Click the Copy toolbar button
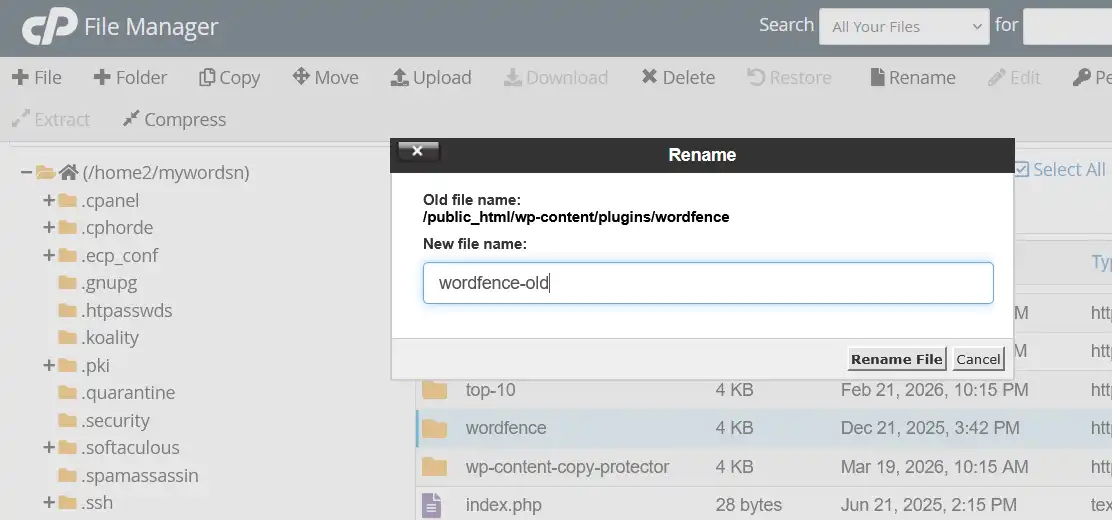Viewport: 1112px width, 520px height. point(229,77)
